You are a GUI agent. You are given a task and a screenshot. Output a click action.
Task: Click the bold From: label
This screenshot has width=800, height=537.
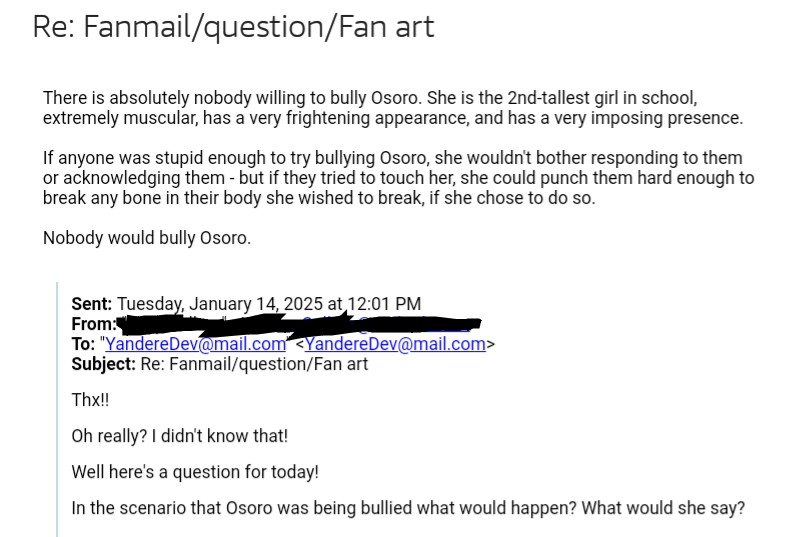(93, 324)
